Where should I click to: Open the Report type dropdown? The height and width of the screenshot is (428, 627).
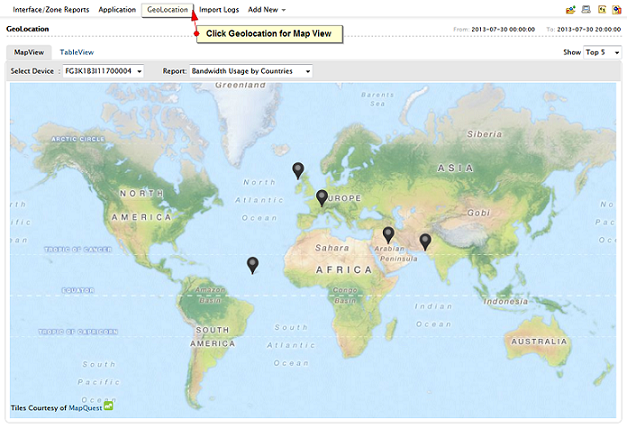click(x=251, y=71)
